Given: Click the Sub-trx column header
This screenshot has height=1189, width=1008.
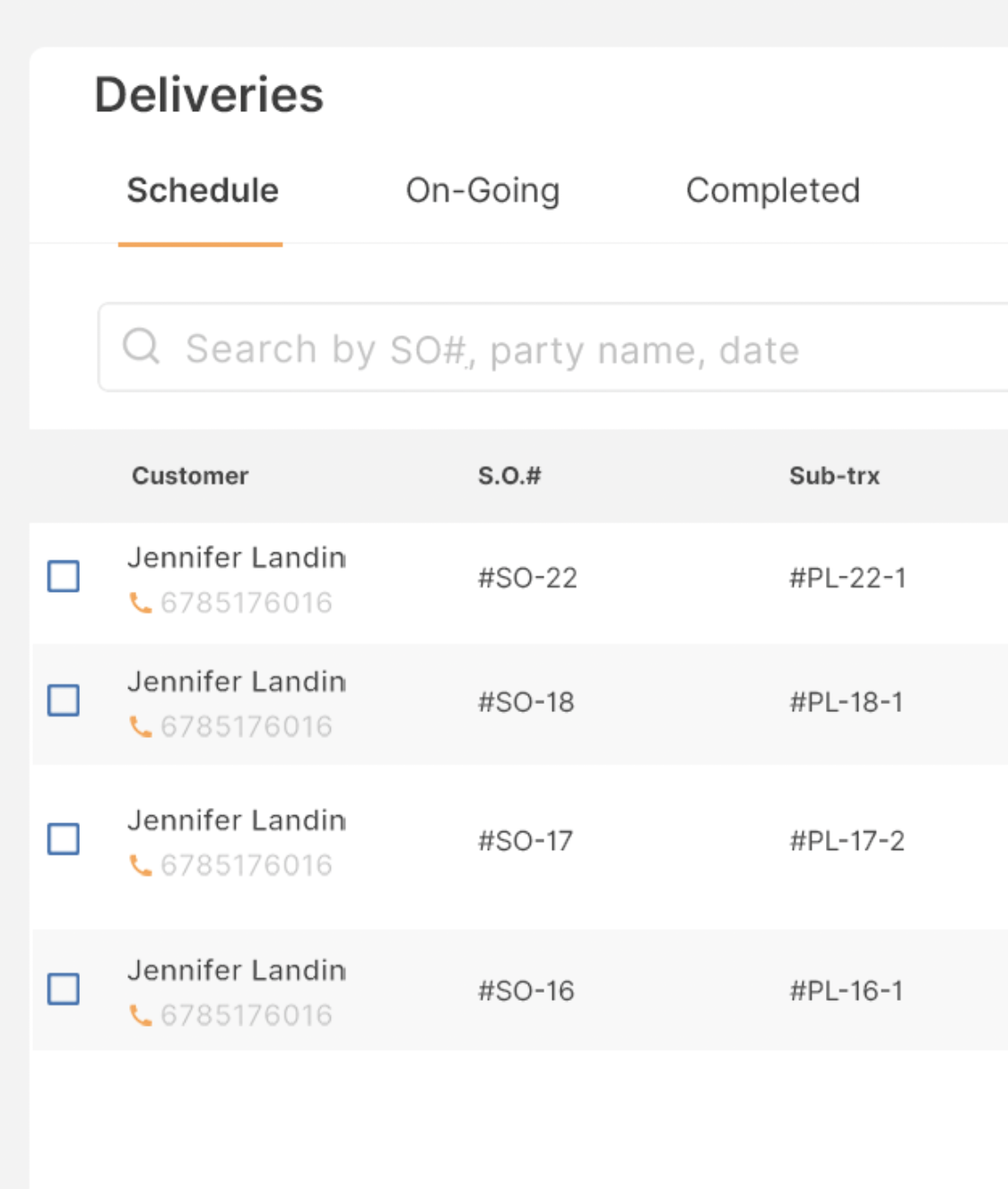Looking at the screenshot, I should [834, 476].
